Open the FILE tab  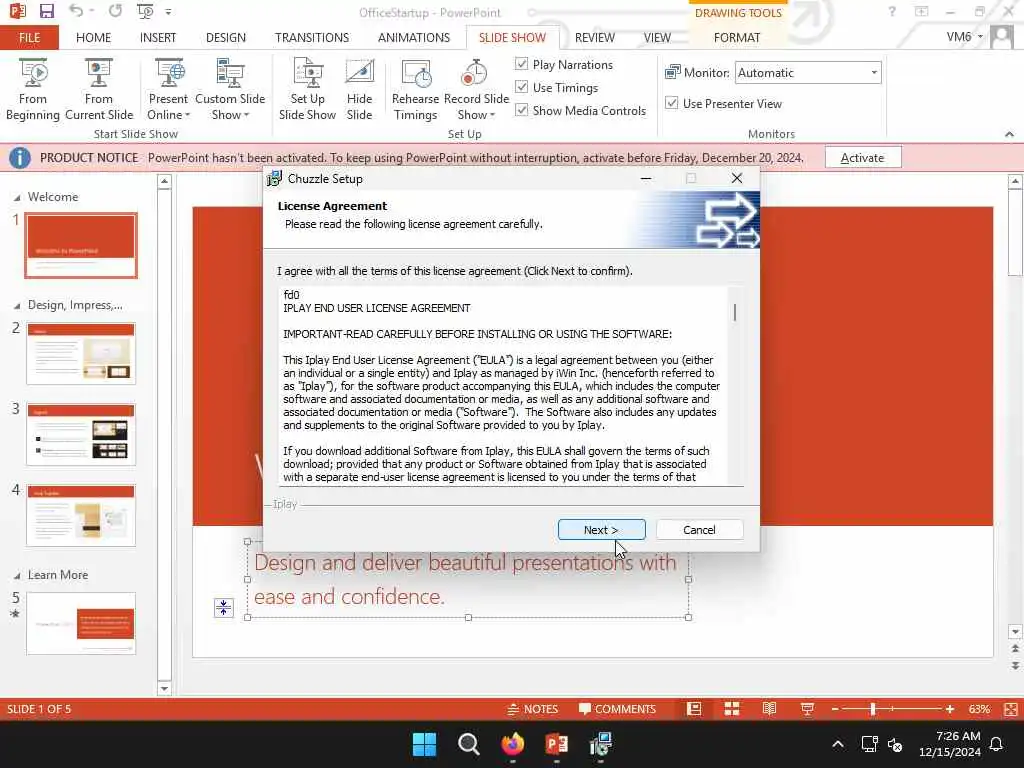(29, 37)
